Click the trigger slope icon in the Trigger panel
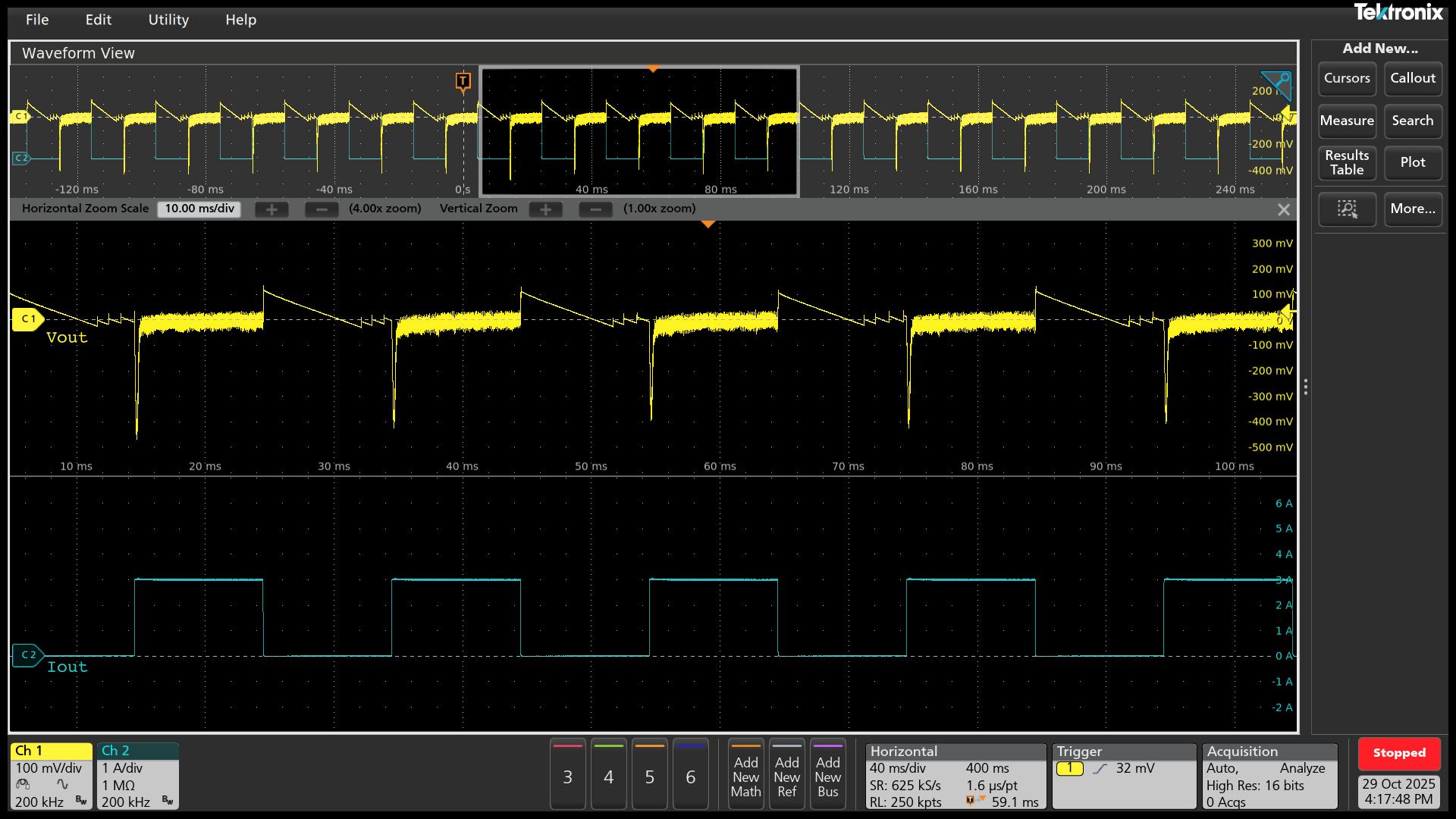The height and width of the screenshot is (819, 1456). click(1100, 768)
